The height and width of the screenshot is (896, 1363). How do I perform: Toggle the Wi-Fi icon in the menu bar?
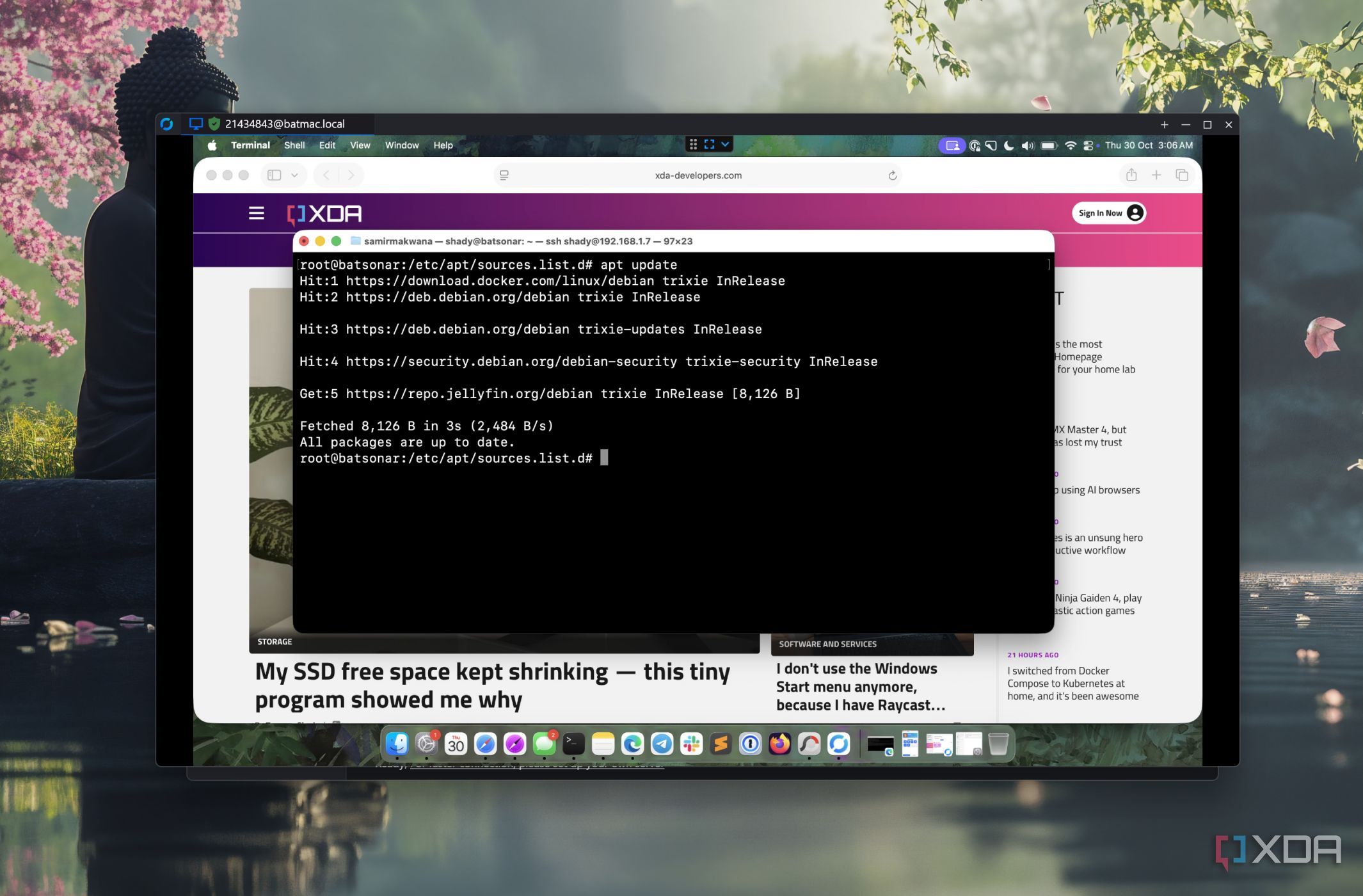[x=1070, y=145]
